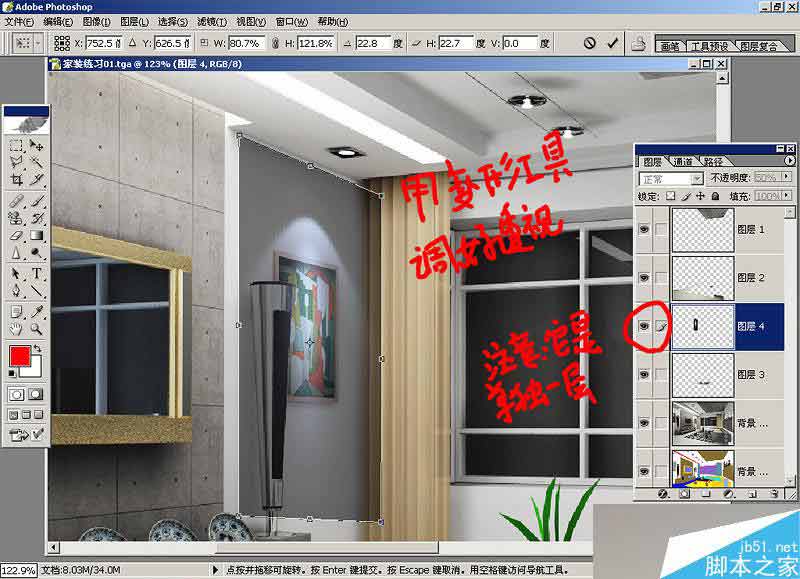
Task: Cancel the transform in options bar
Action: pyautogui.click(x=589, y=43)
